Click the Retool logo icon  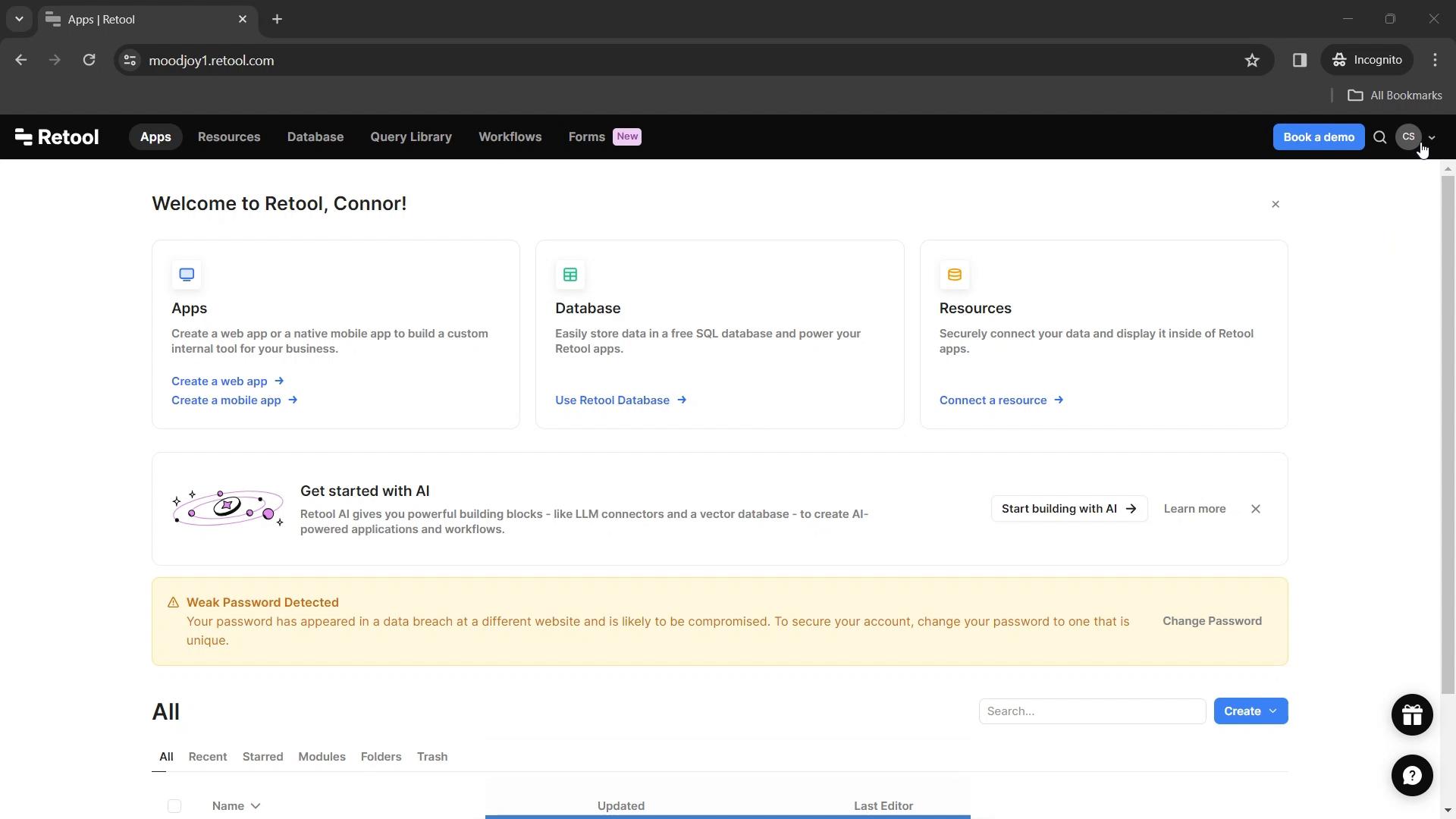tap(22, 136)
